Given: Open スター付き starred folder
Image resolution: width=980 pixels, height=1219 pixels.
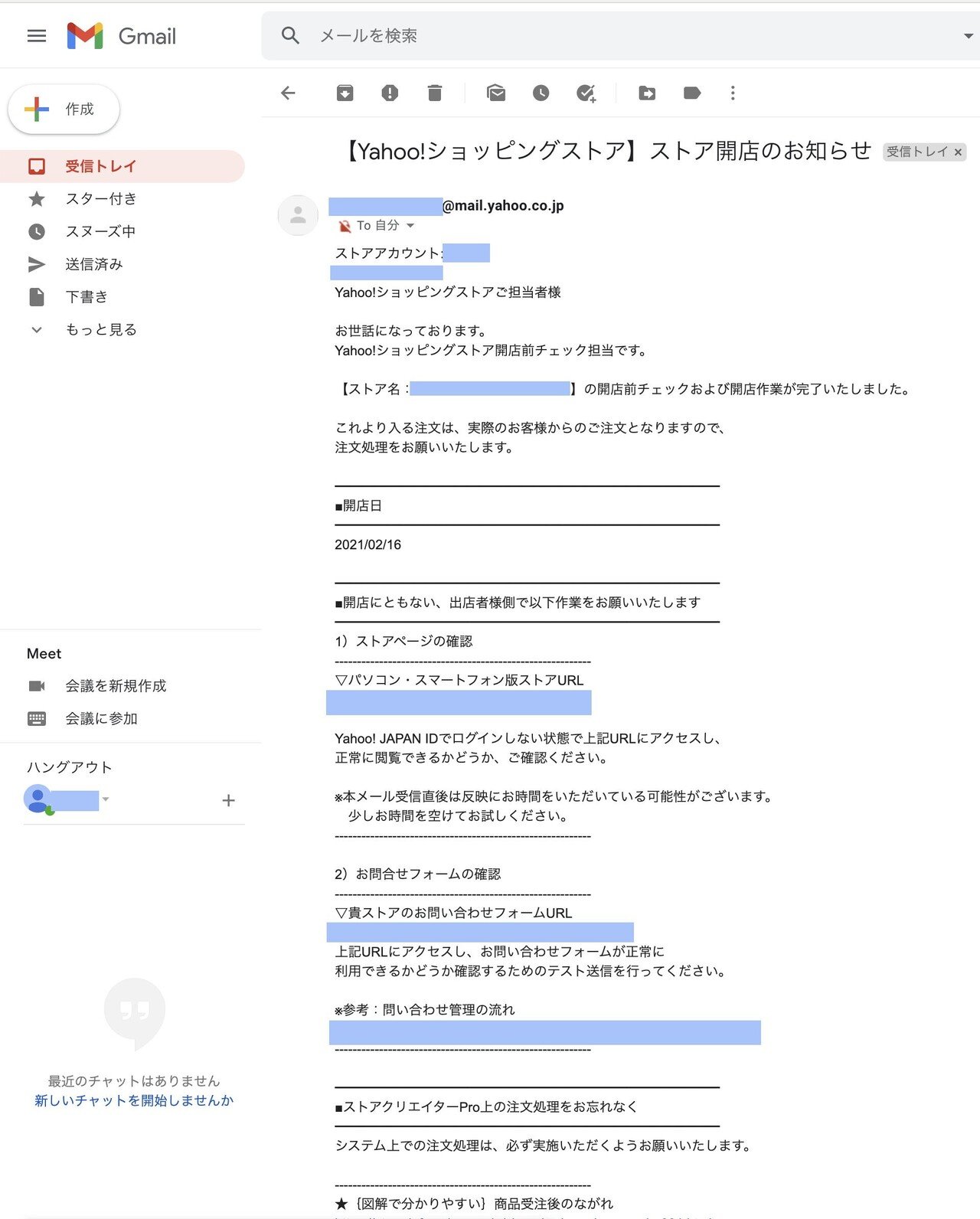Looking at the screenshot, I should click(x=122, y=199).
